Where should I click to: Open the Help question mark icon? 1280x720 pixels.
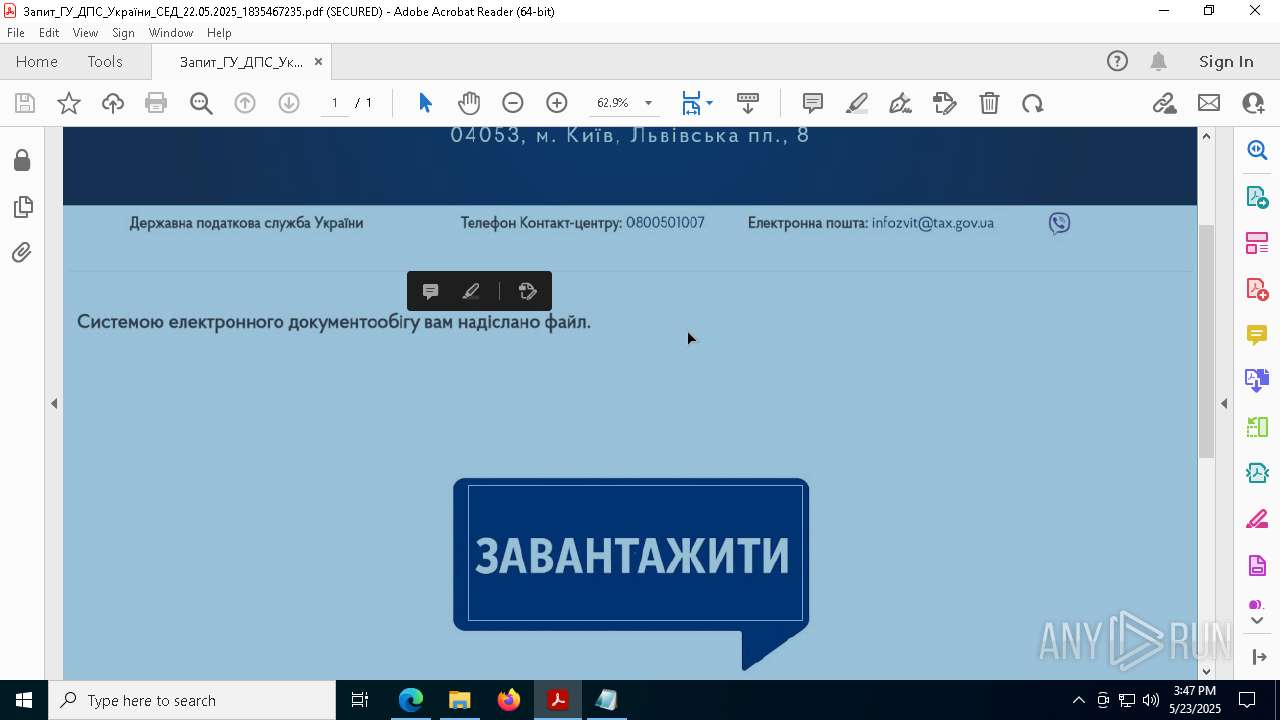pyautogui.click(x=1117, y=61)
